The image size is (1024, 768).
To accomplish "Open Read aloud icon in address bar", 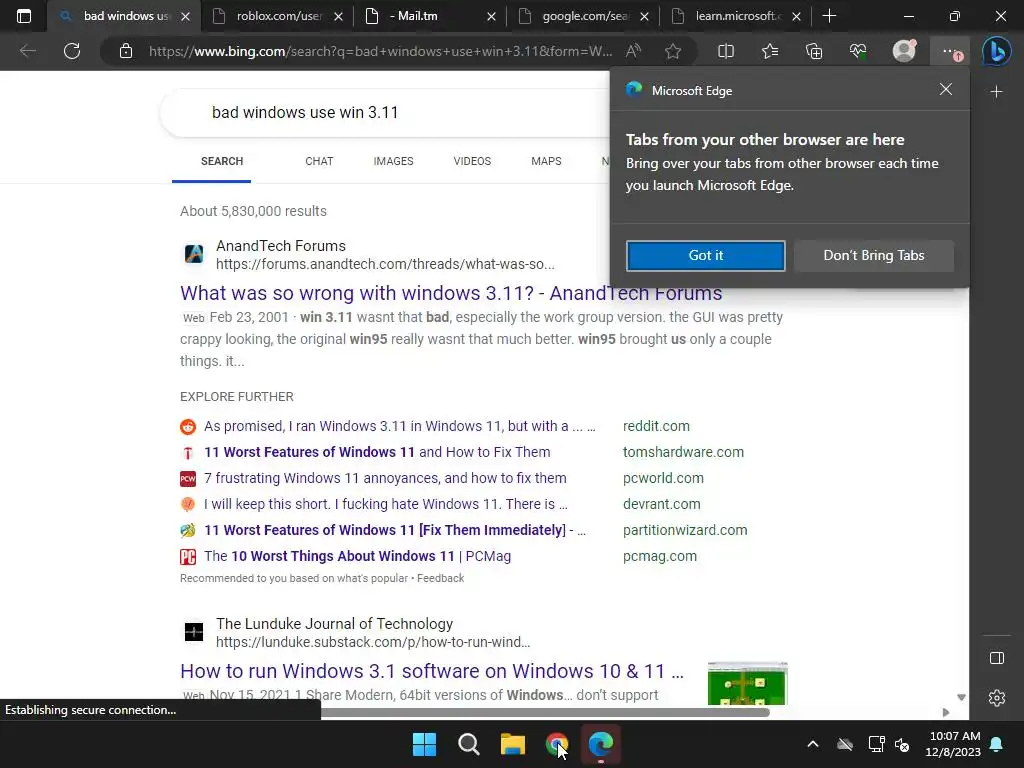I will coord(633,51).
